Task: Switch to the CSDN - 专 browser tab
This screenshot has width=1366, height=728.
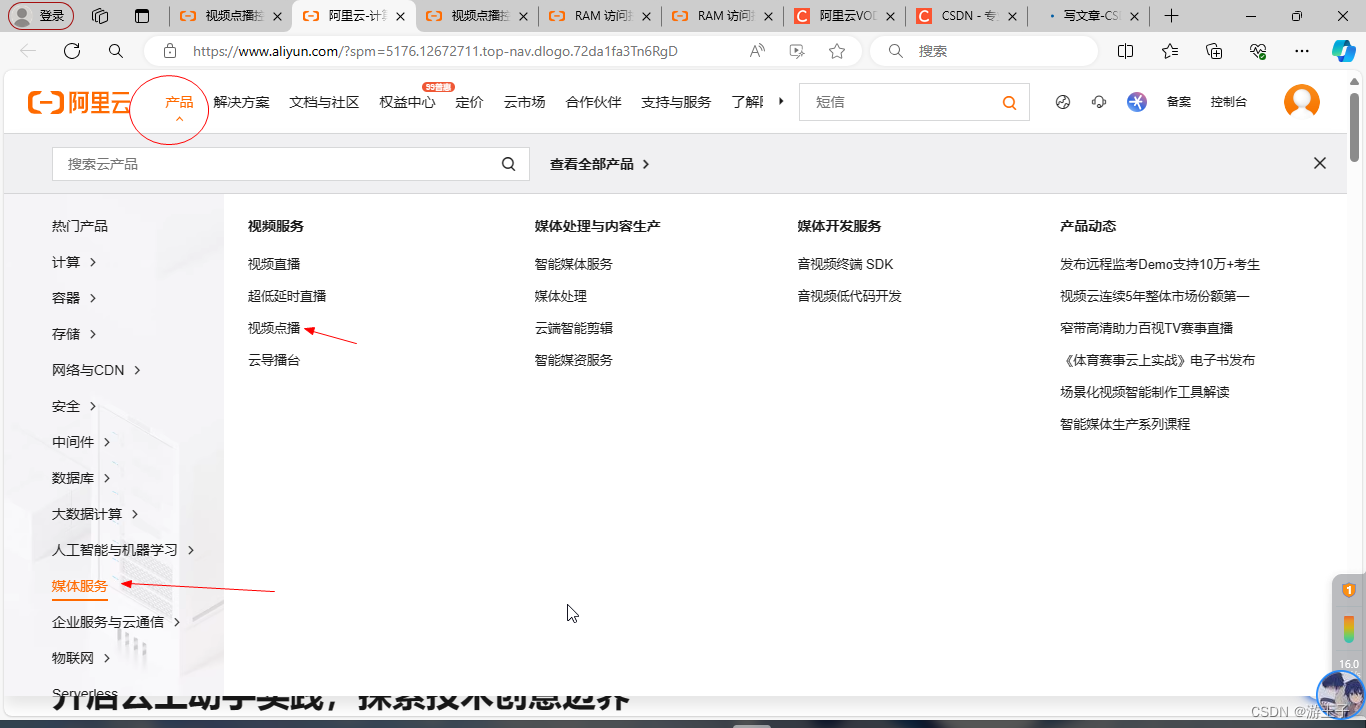Action: [966, 16]
